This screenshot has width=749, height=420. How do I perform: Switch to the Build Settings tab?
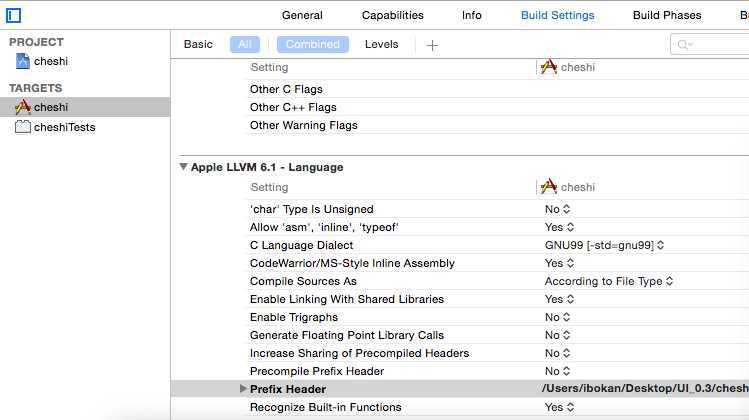557,15
